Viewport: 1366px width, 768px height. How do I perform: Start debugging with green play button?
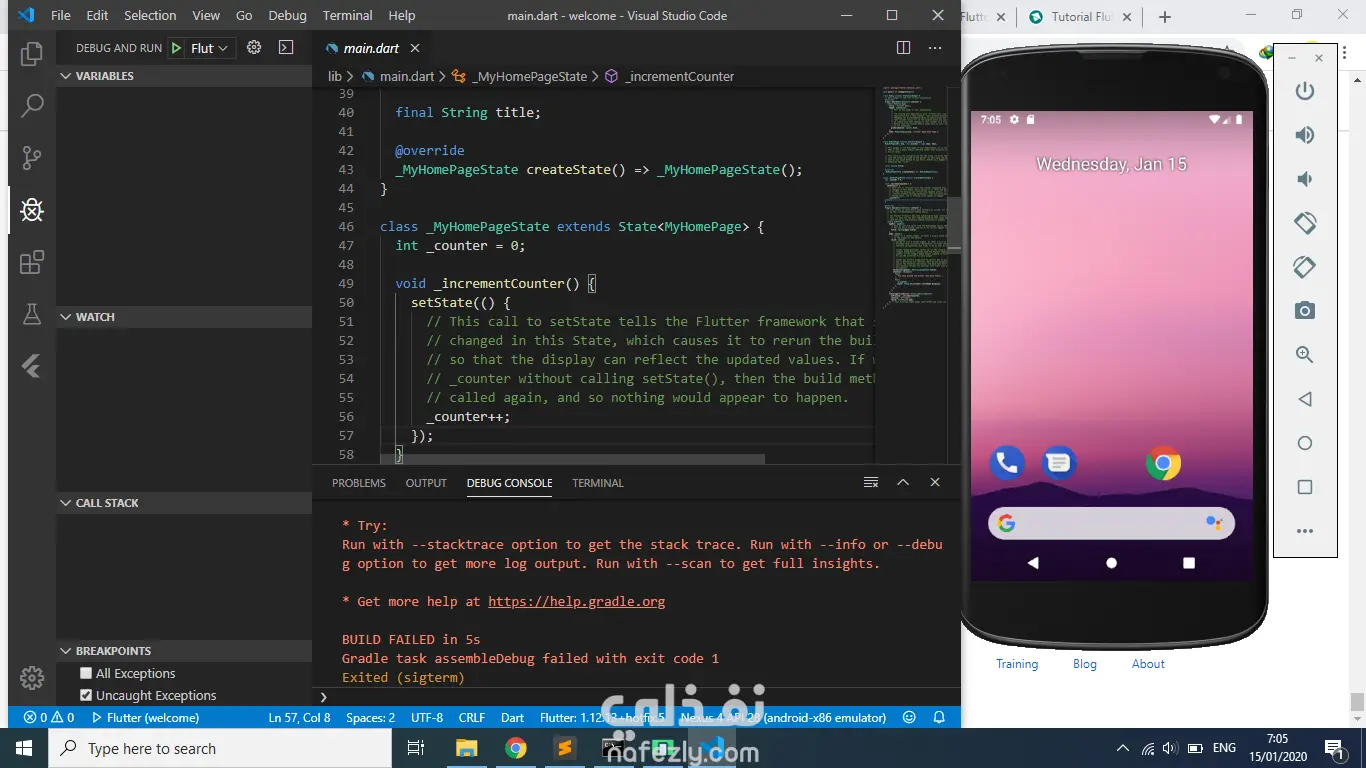(x=176, y=48)
